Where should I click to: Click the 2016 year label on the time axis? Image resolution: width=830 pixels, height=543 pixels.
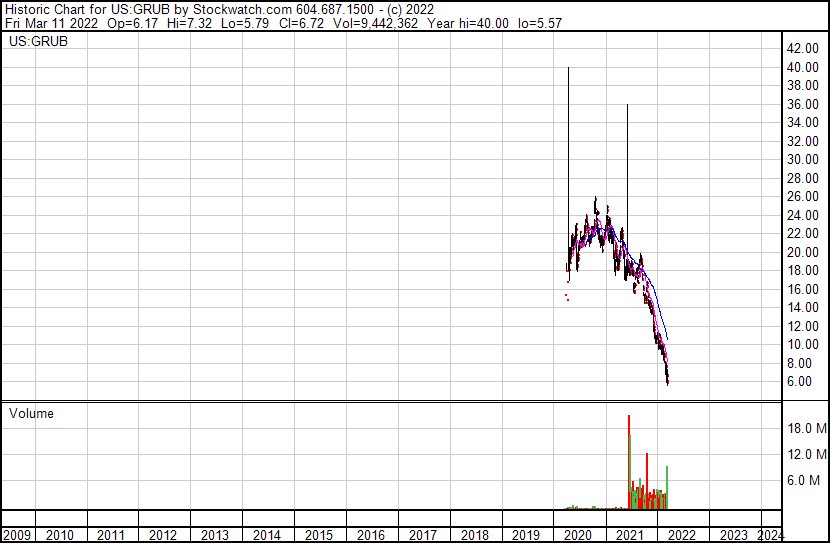click(x=371, y=535)
